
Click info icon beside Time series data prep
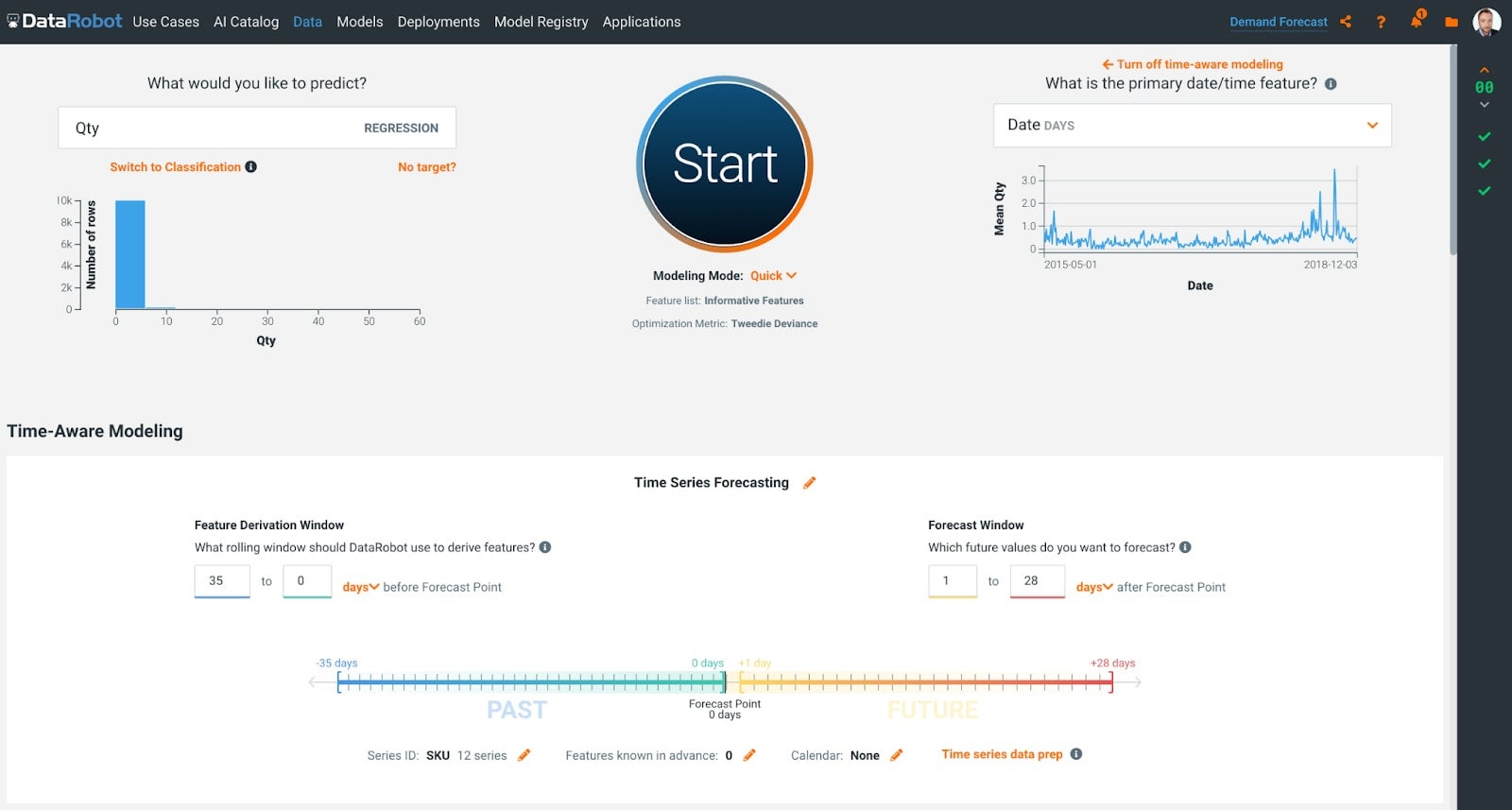point(1076,754)
